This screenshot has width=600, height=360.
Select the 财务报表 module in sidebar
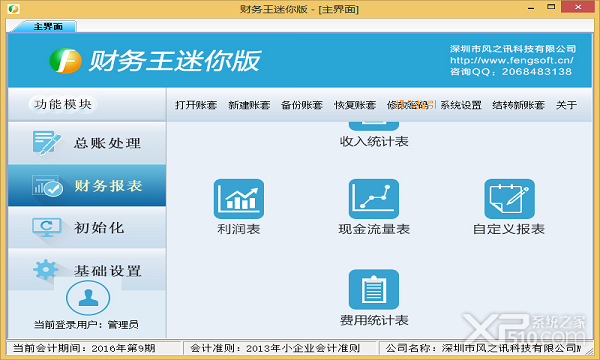click(87, 186)
